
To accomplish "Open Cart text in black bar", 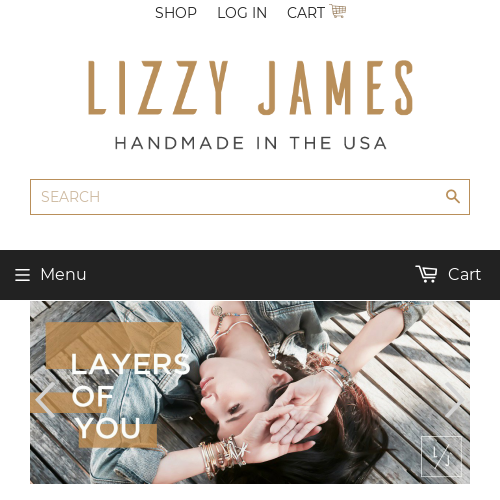I will 464,274.
